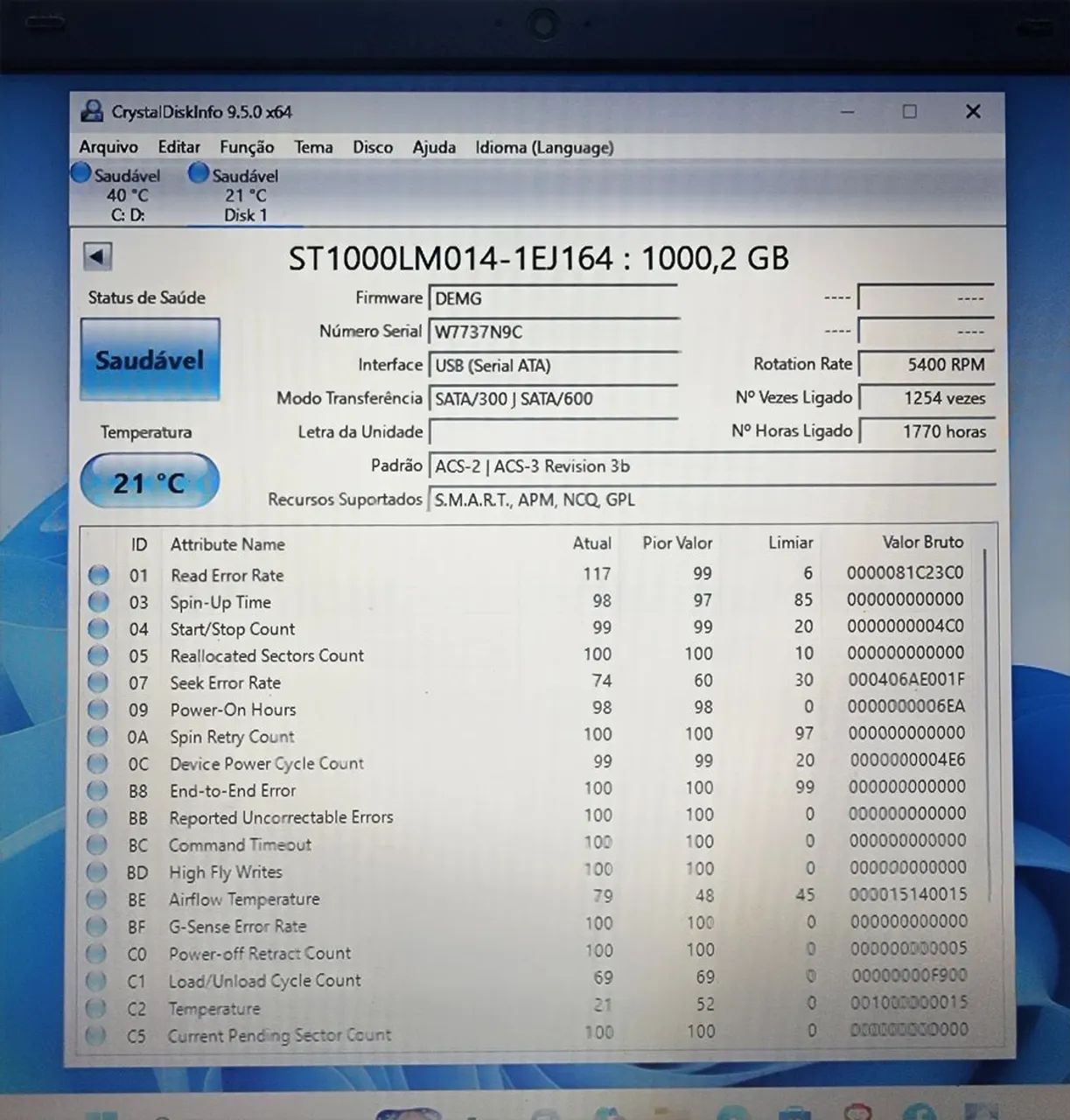
Task: Click status circle for Power-off Retract Count
Action: pos(97,954)
